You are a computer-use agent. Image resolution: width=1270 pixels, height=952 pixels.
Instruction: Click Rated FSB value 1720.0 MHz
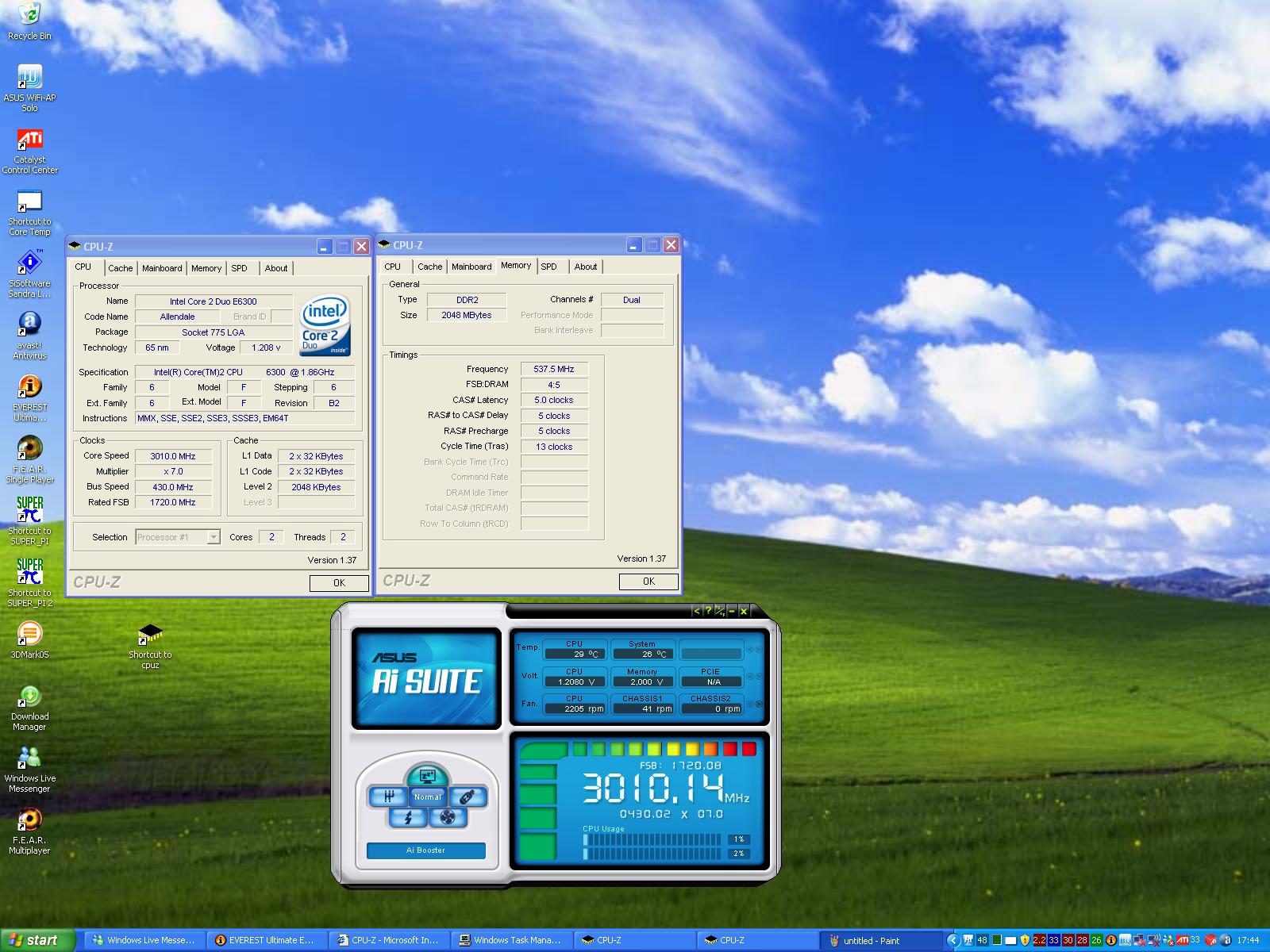point(173,502)
